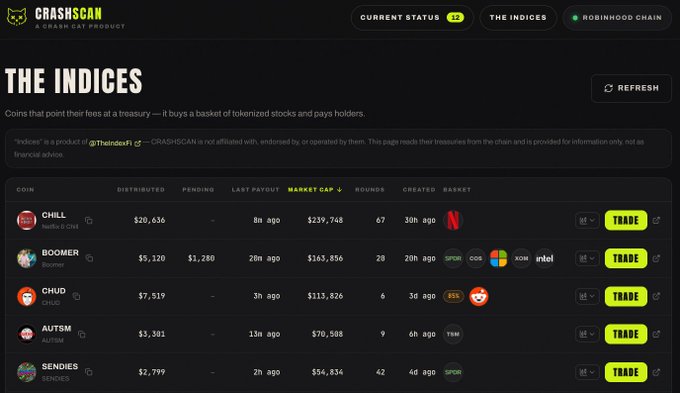
Task: Sort by the Rounds column header
Action: 369,190
